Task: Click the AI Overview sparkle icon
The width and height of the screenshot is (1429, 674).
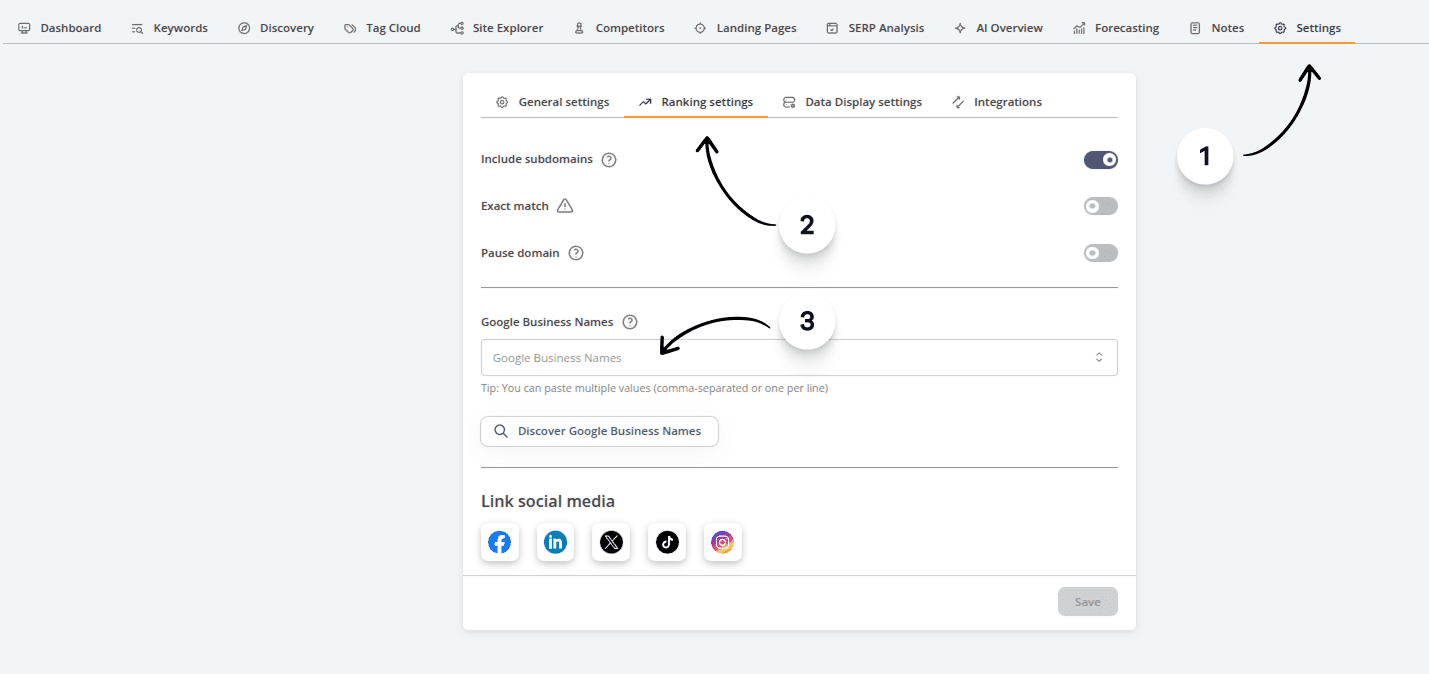Action: 960,28
